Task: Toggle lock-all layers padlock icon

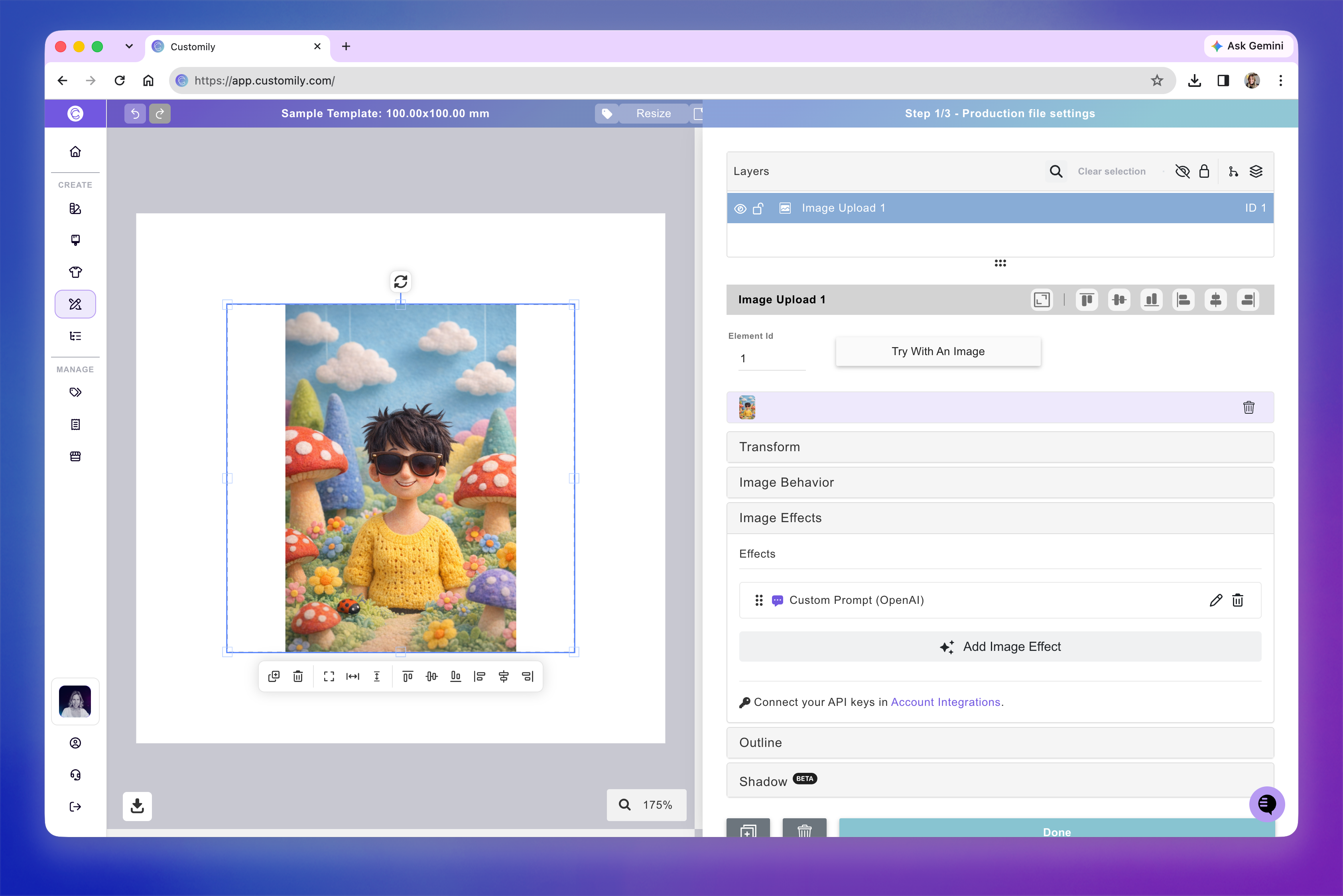Action: click(1204, 171)
